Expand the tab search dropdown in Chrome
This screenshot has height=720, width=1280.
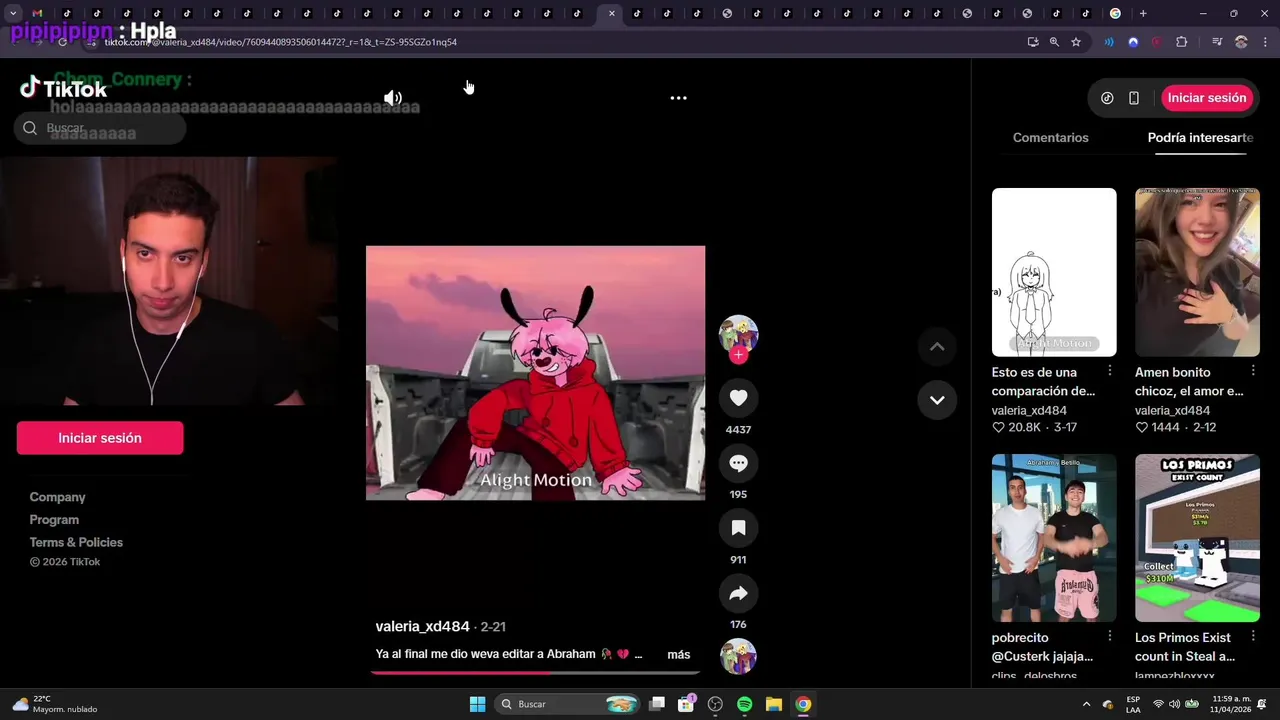click(13, 14)
